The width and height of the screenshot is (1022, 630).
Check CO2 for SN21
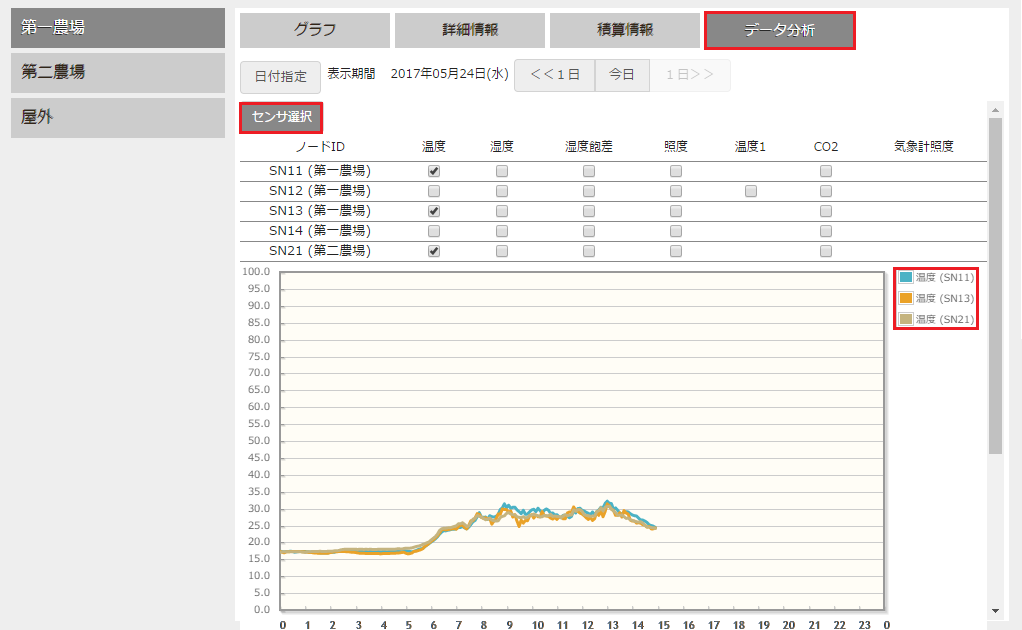coord(826,251)
